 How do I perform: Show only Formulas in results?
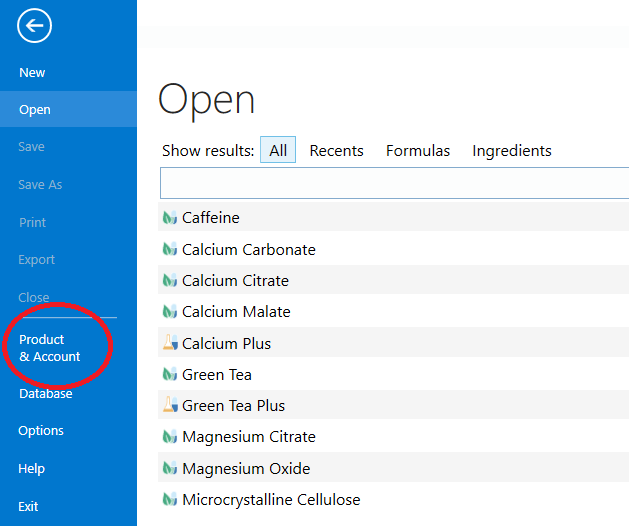[x=418, y=151]
